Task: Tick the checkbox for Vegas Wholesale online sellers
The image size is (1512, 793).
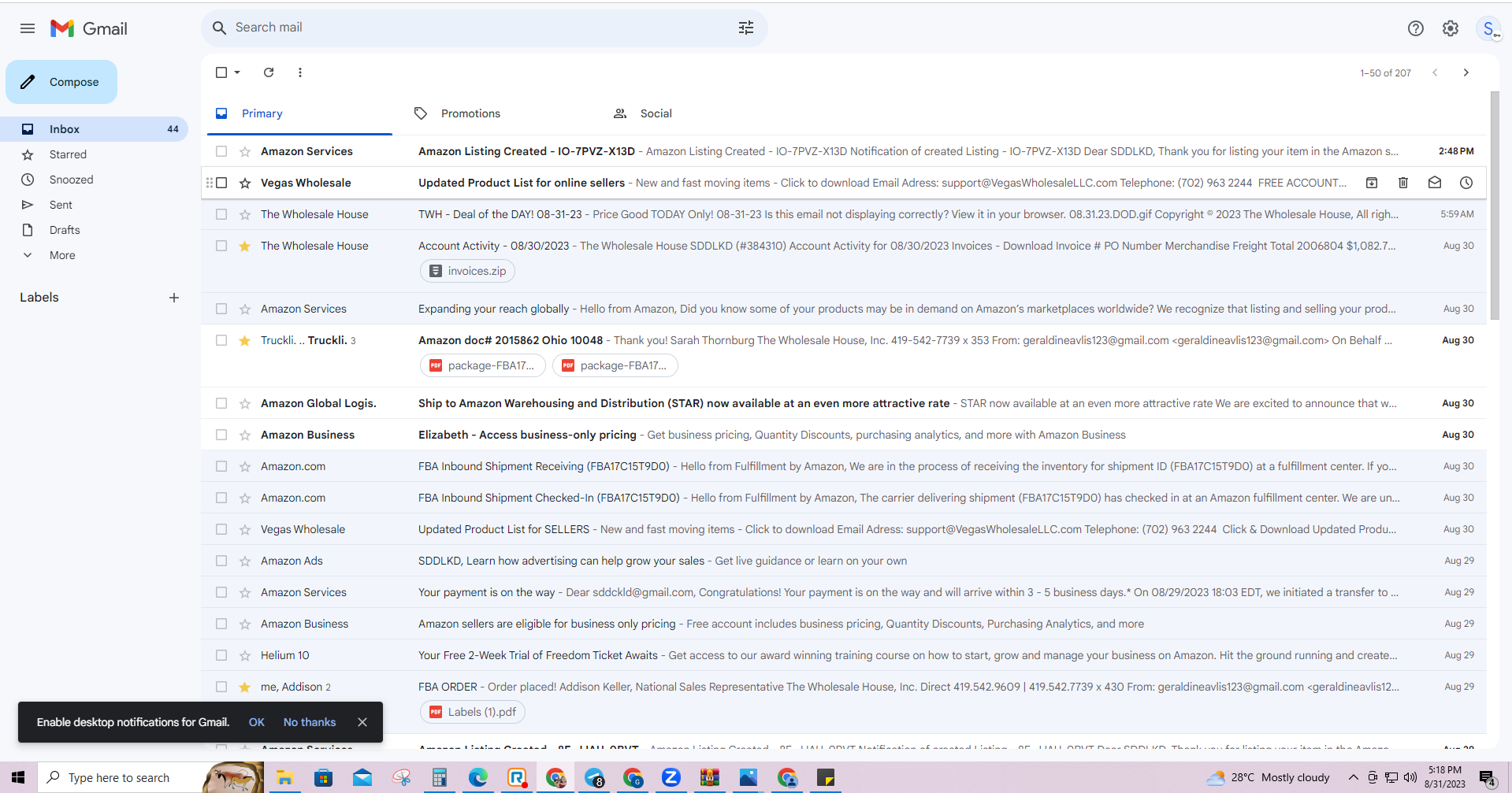Action: pyautogui.click(x=221, y=183)
